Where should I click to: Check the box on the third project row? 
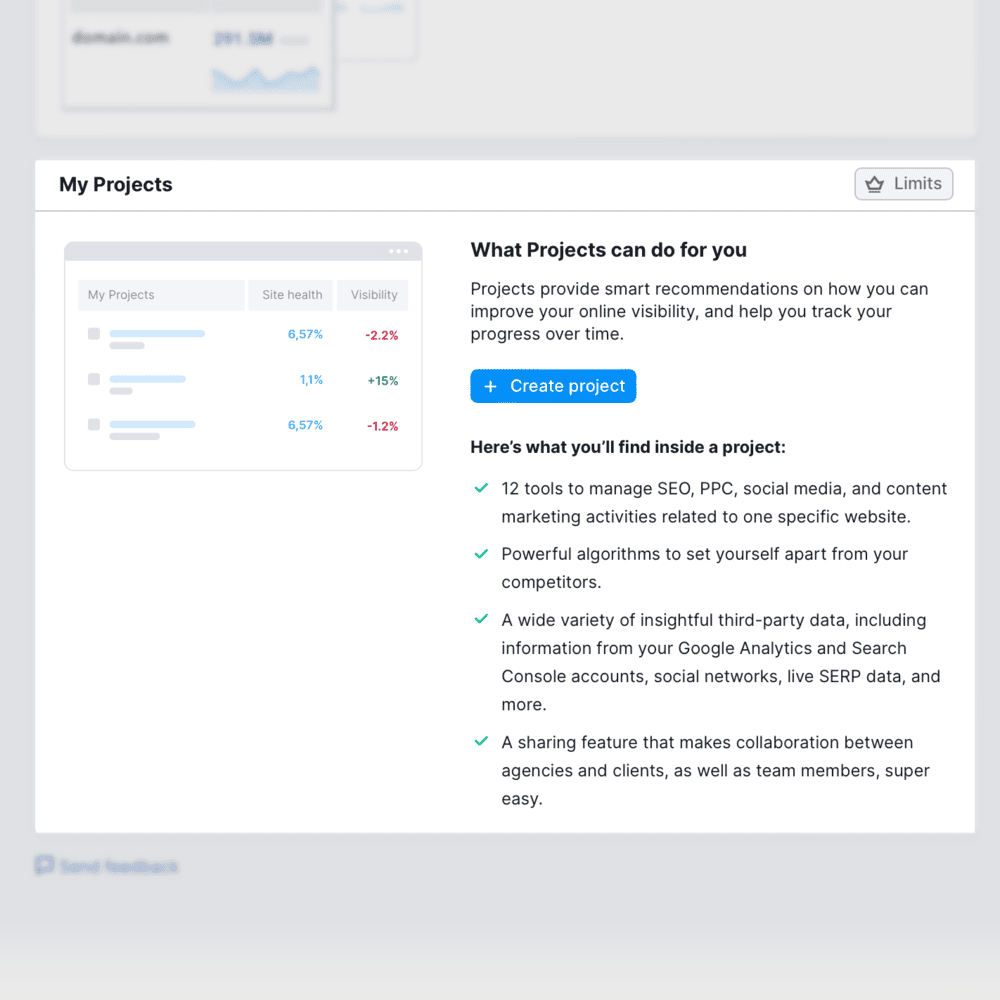[x=93, y=424]
